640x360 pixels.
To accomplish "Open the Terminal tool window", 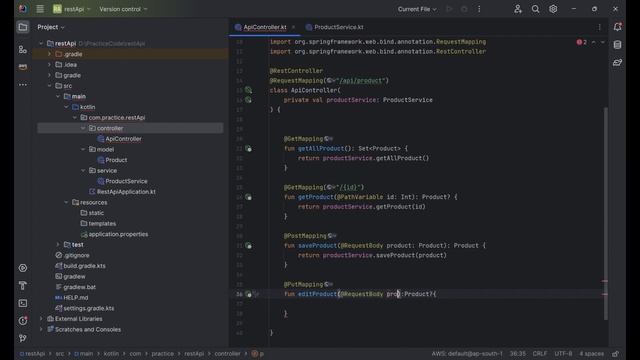I will click(x=23, y=303).
